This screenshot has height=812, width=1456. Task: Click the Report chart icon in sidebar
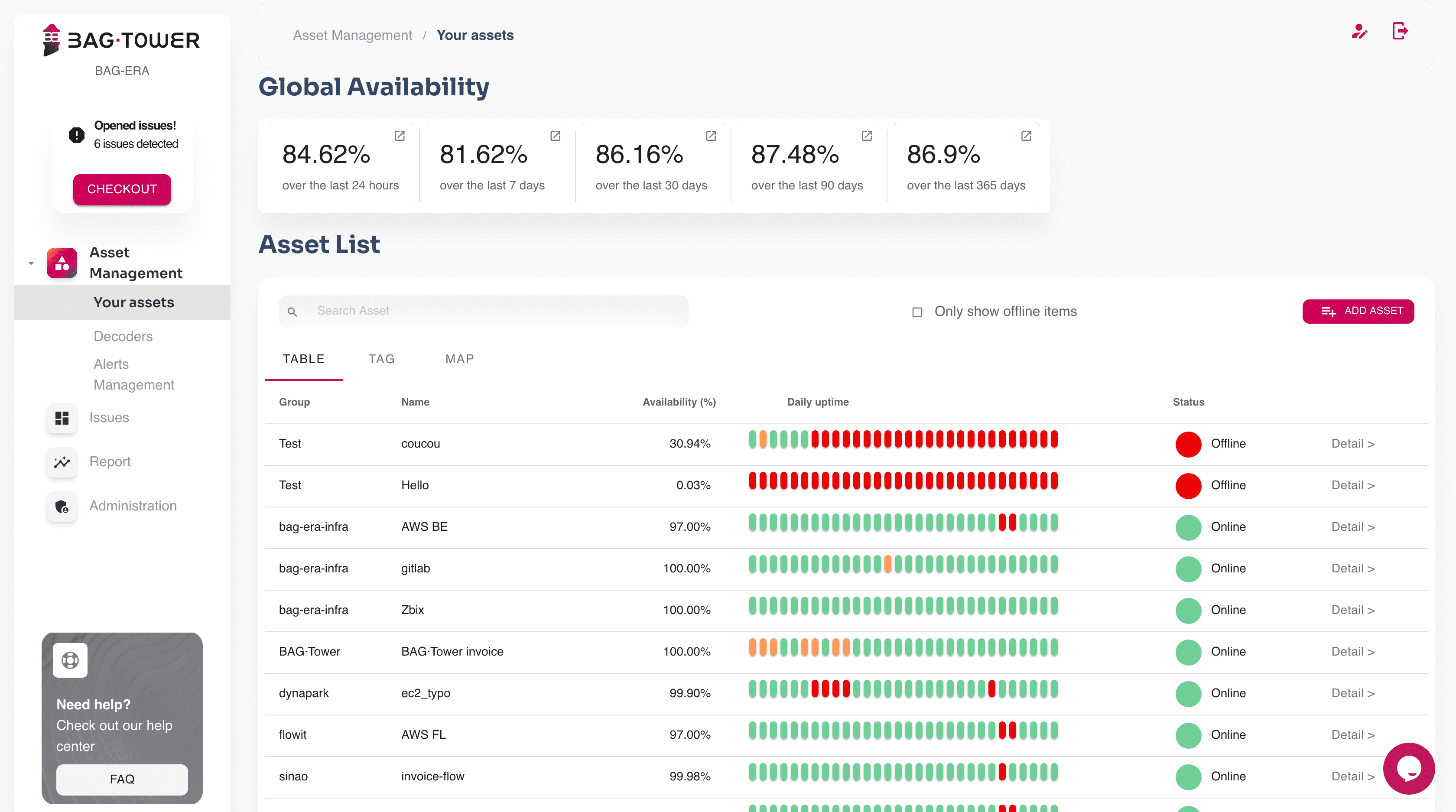[62, 461]
